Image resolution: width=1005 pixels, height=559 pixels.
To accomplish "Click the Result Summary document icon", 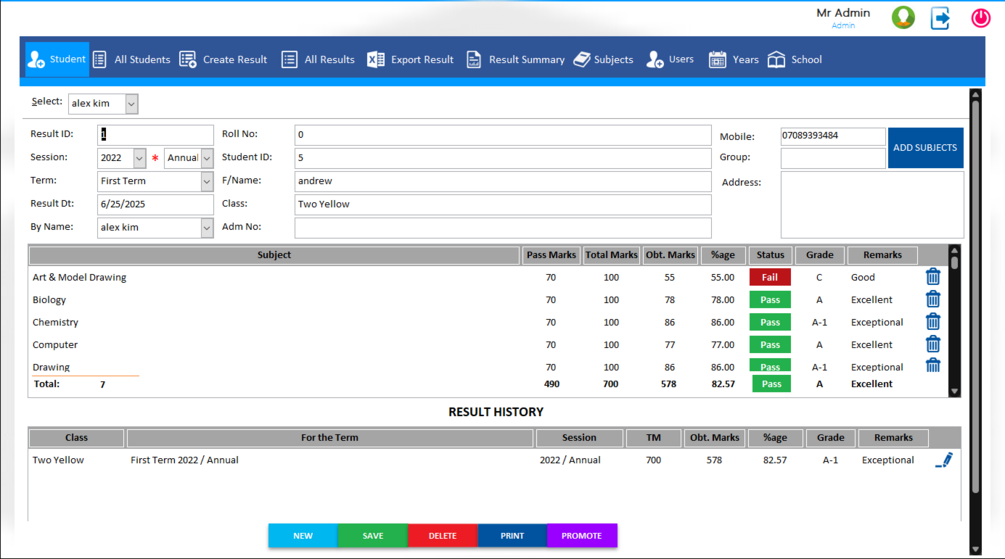I will click(x=474, y=60).
